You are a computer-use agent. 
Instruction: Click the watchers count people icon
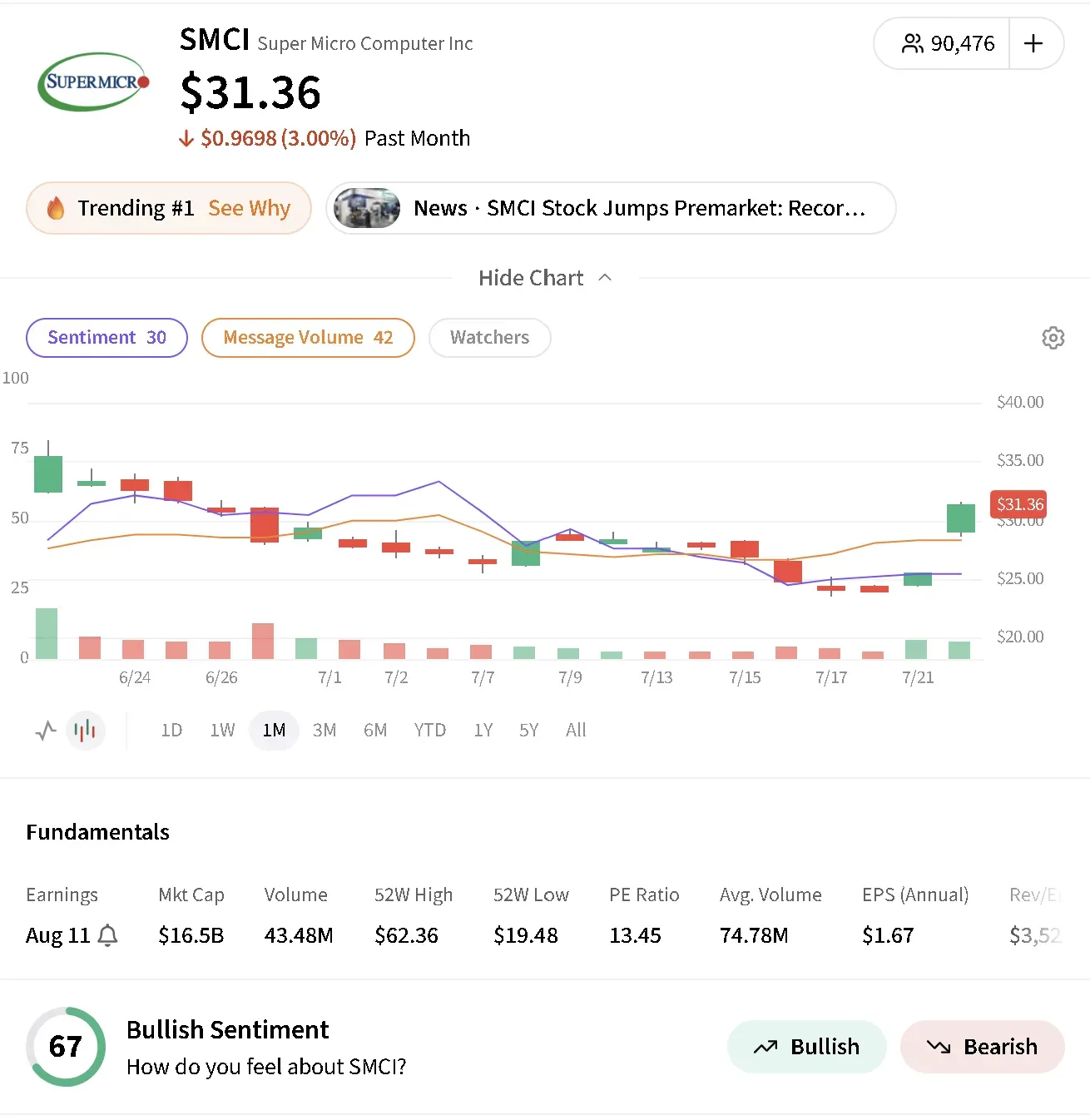click(x=912, y=43)
